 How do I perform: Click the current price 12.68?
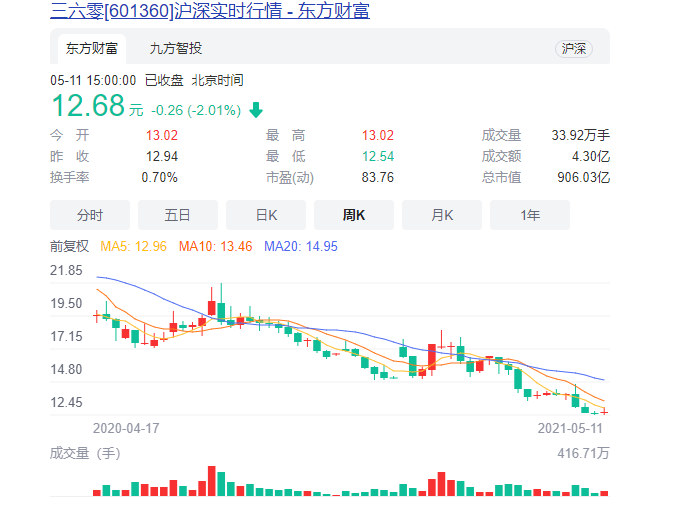(88, 105)
